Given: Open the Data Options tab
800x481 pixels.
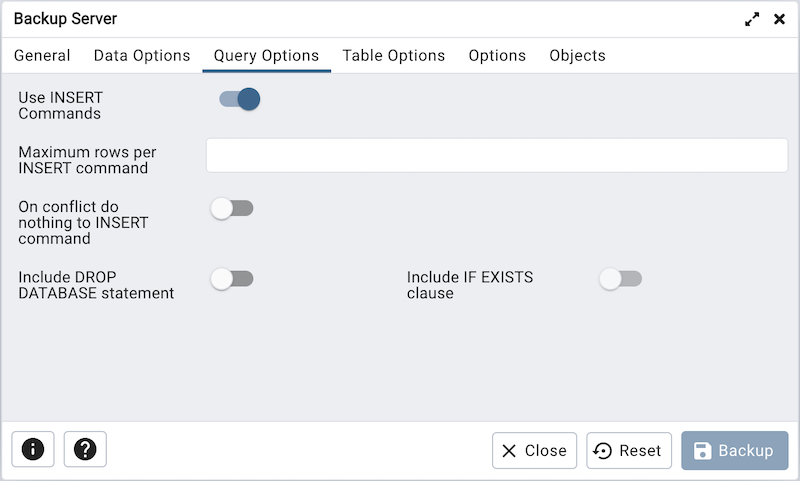Looking at the screenshot, I should 142,56.
